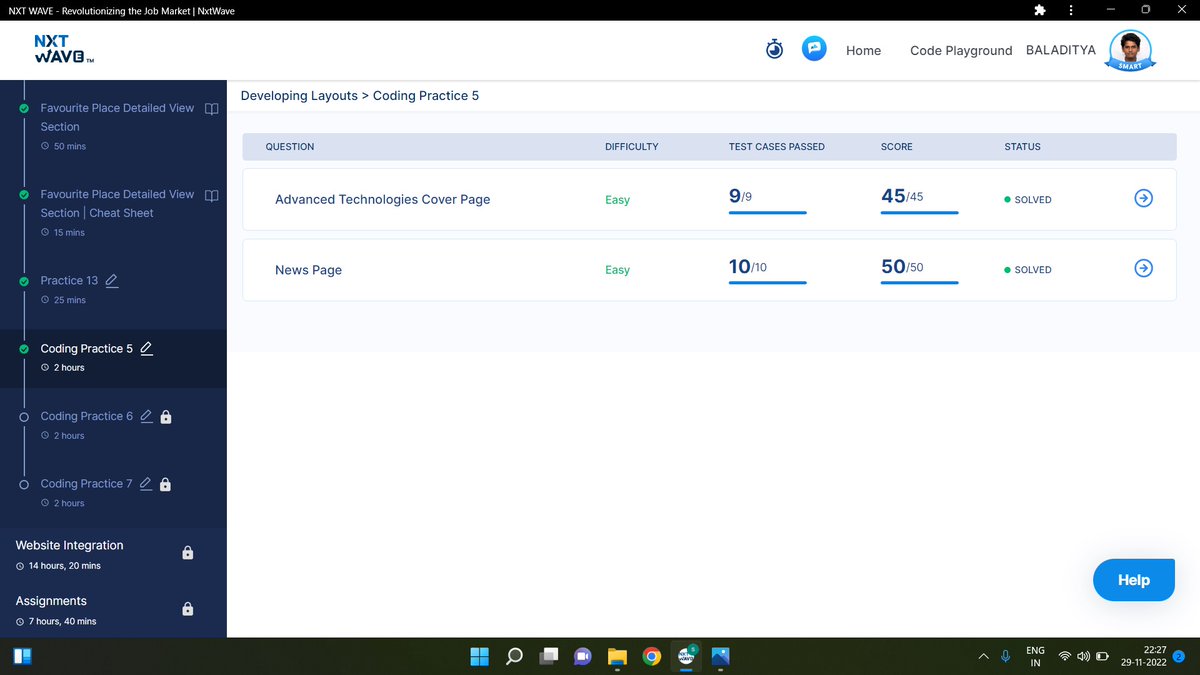
Task: Open the browser extensions puzzle icon
Action: pyautogui.click(x=1040, y=10)
